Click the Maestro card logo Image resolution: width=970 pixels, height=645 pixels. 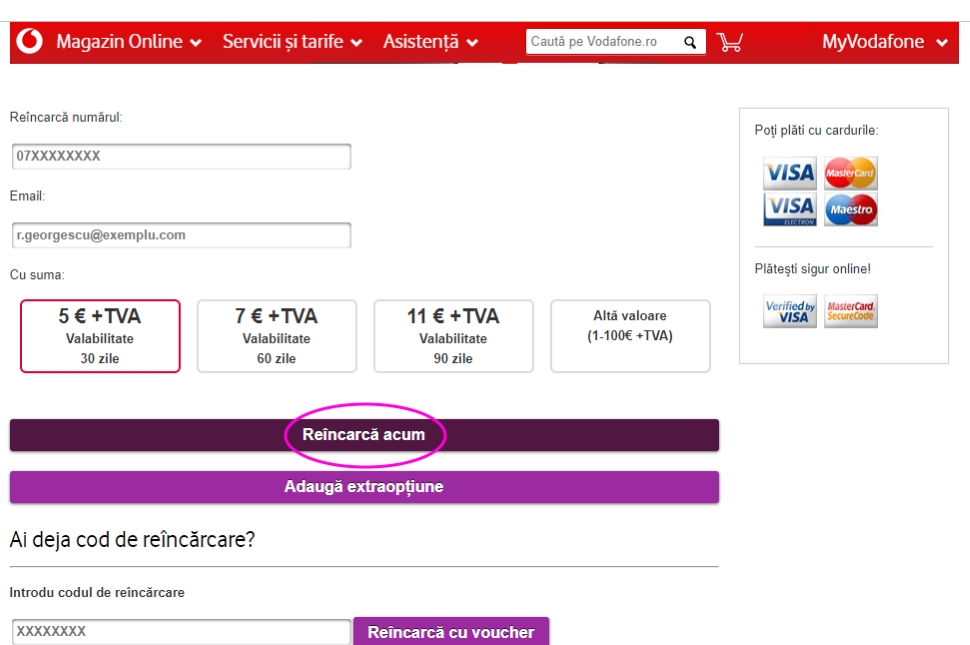(x=851, y=210)
